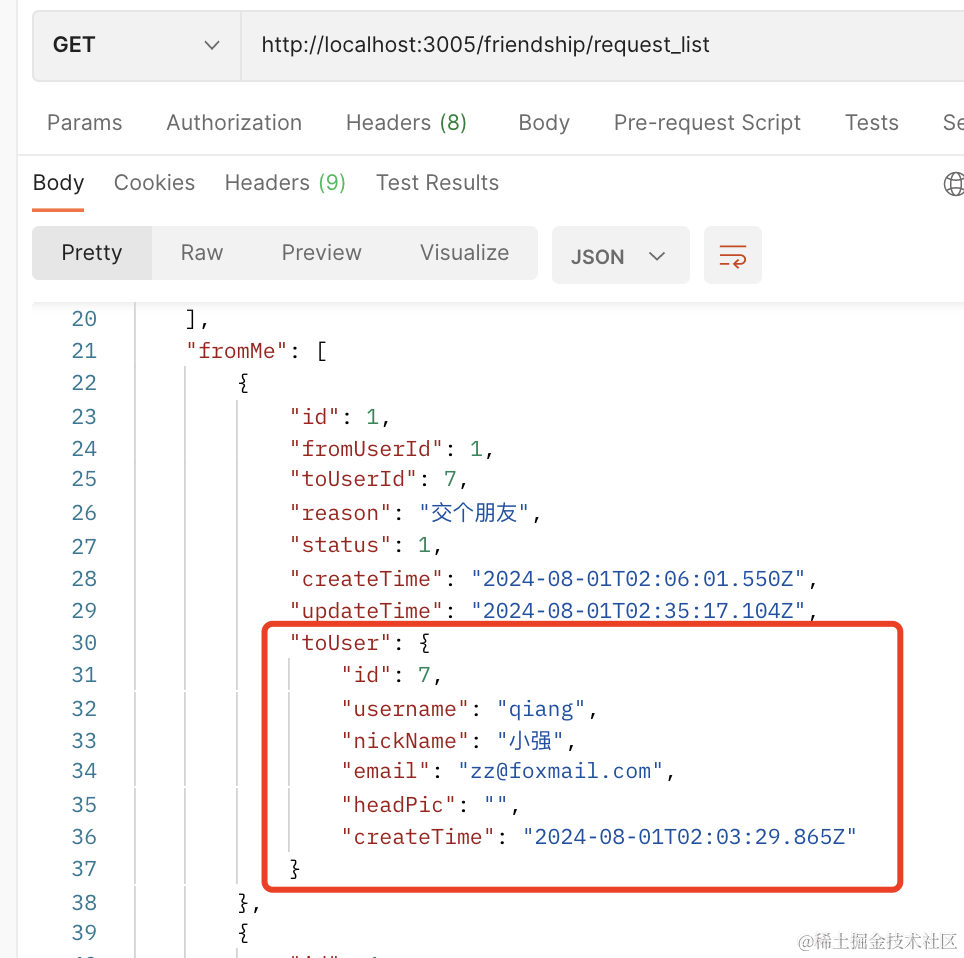Viewport: 964px width, 958px height.
Task: Click line number 30 for toUser
Action: tap(84, 643)
